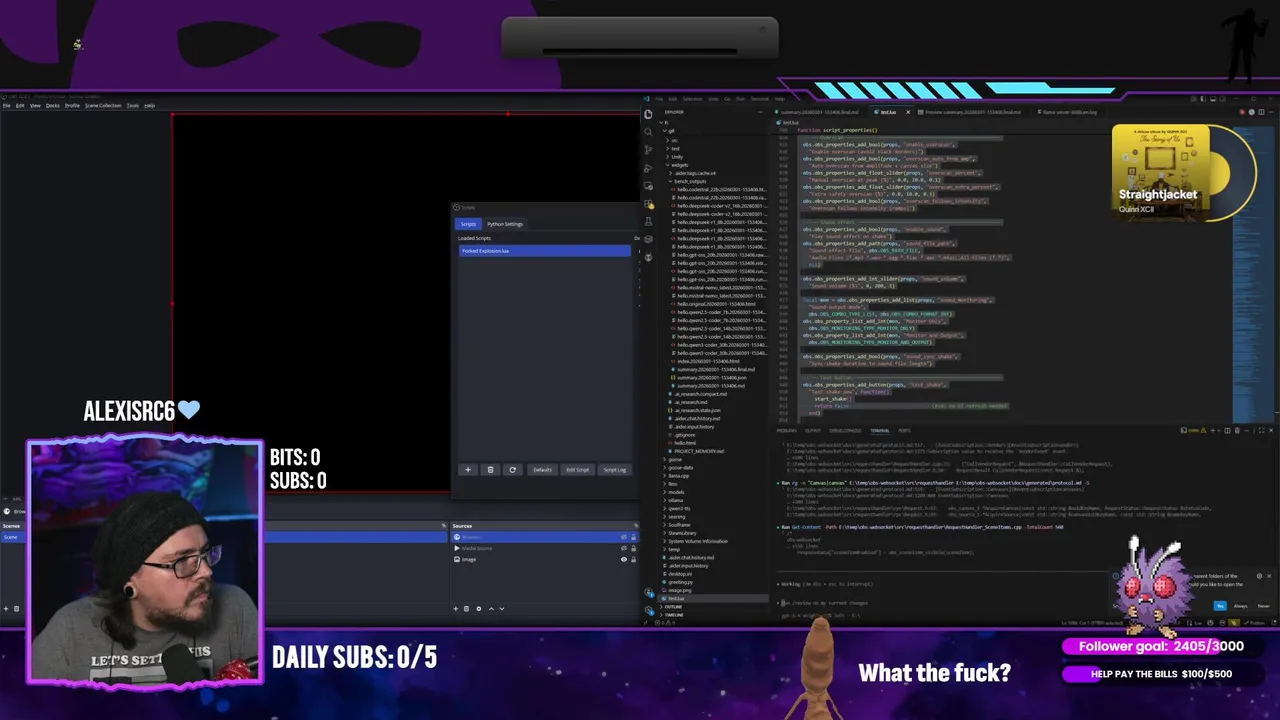Viewport: 1280px width, 720px height.
Task: Open VS Code Manage gear icon
Action: pyautogui.click(x=648, y=611)
